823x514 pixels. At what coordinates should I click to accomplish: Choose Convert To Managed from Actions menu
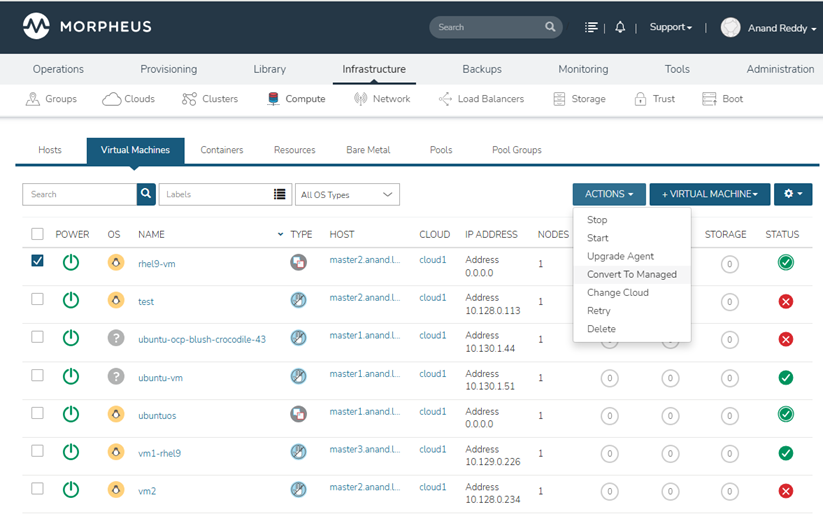(631, 274)
